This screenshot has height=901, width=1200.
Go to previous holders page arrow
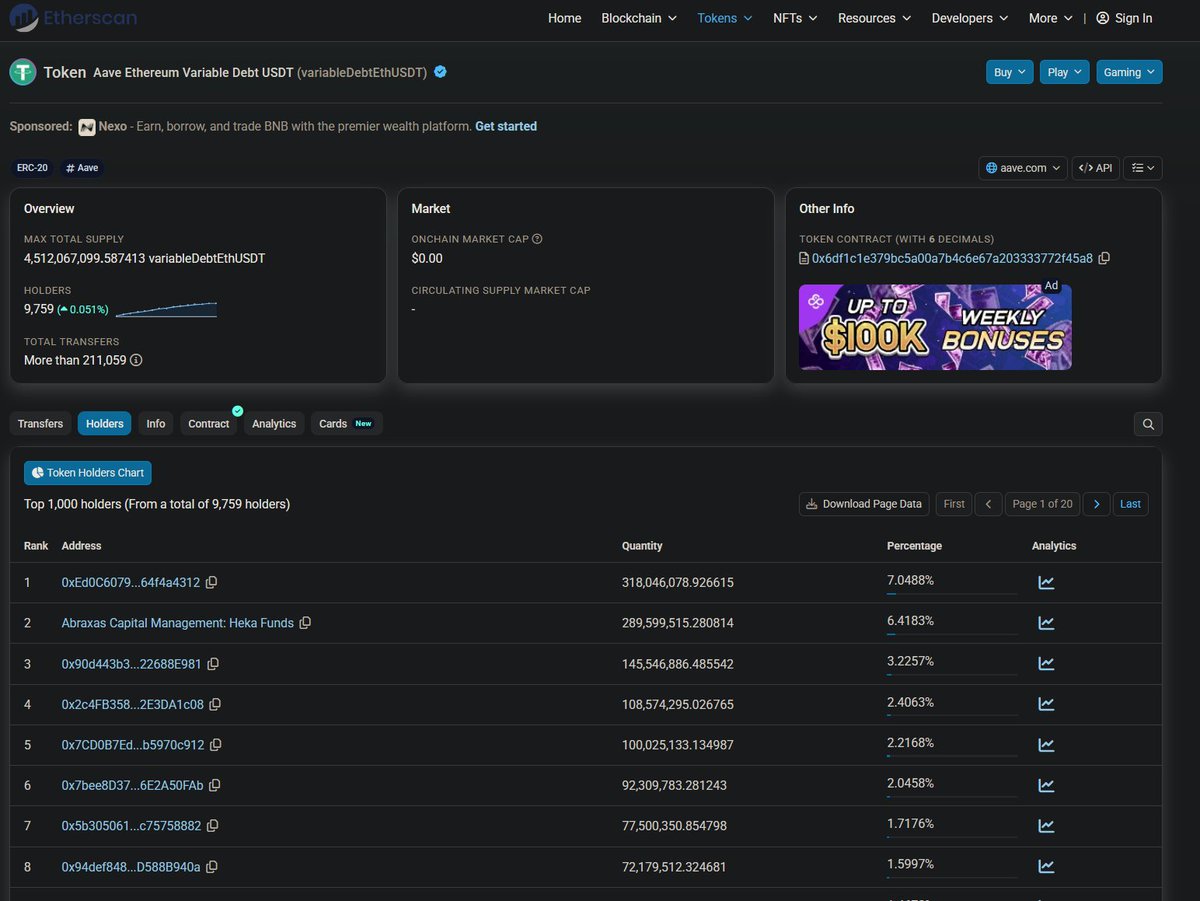coord(988,504)
